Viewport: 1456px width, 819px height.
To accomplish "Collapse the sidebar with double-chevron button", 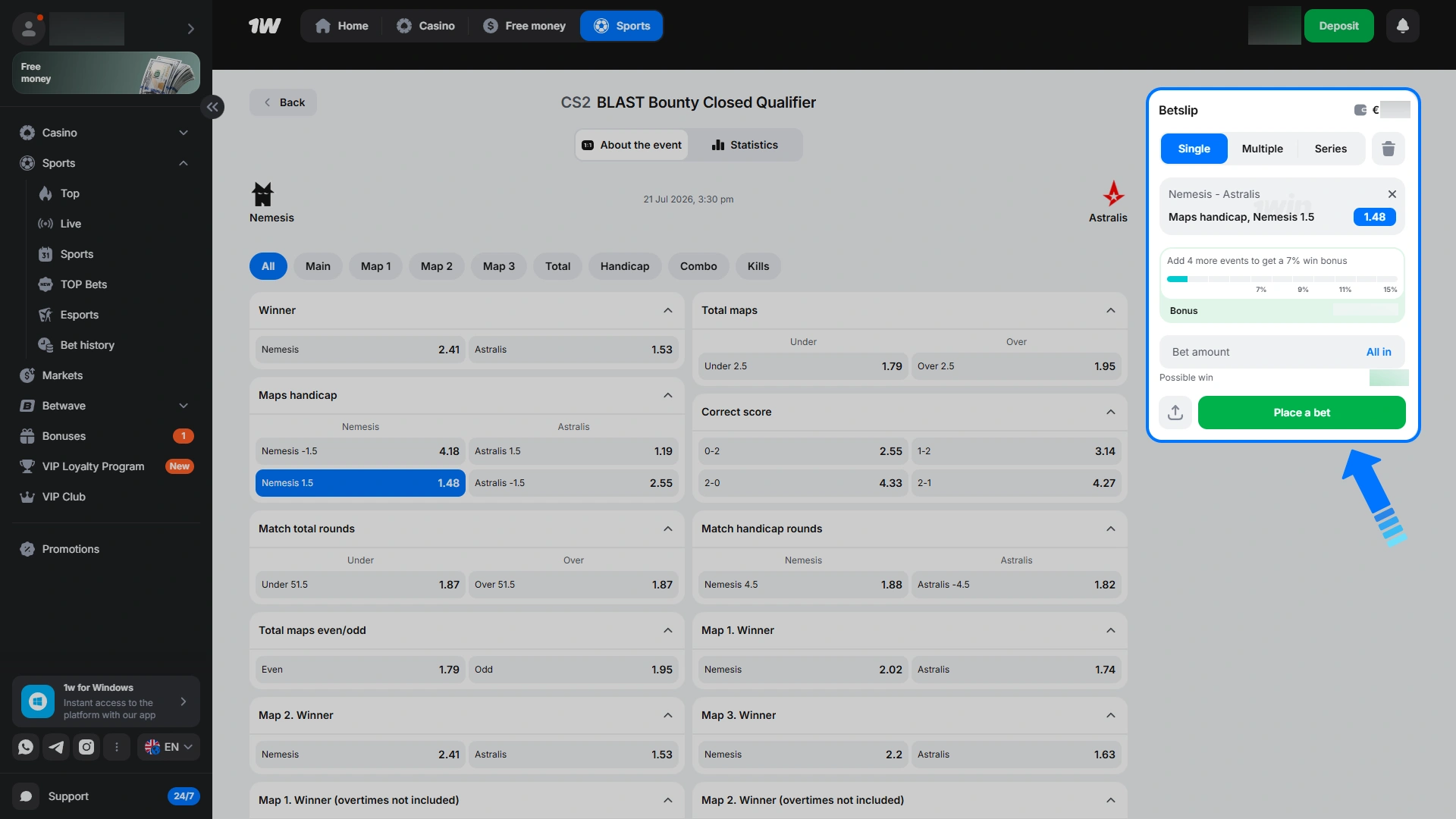I will tap(212, 107).
